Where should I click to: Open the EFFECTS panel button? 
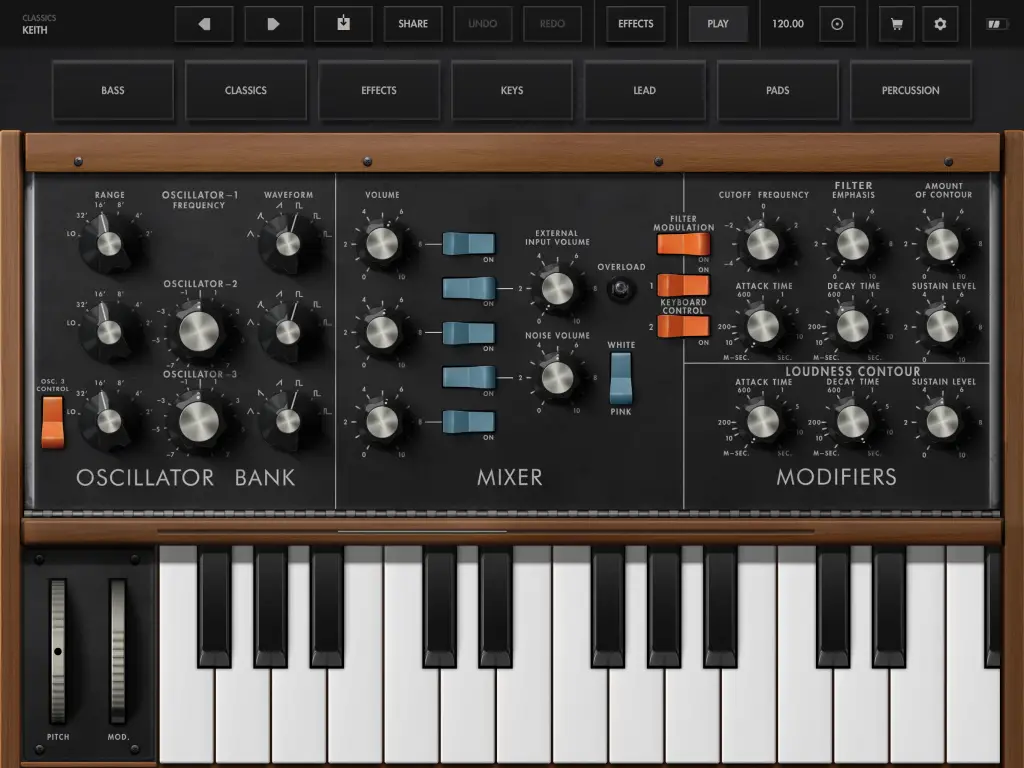635,24
